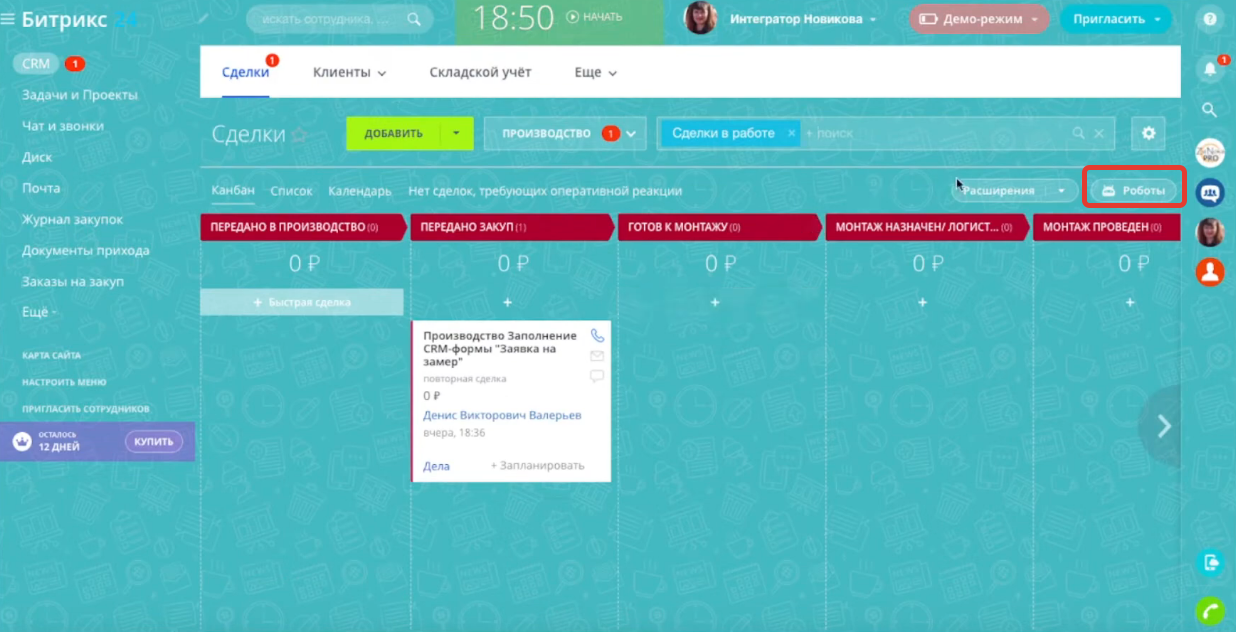Open the КАРТА САЙТА link
The width and height of the screenshot is (1236, 632).
(52, 356)
